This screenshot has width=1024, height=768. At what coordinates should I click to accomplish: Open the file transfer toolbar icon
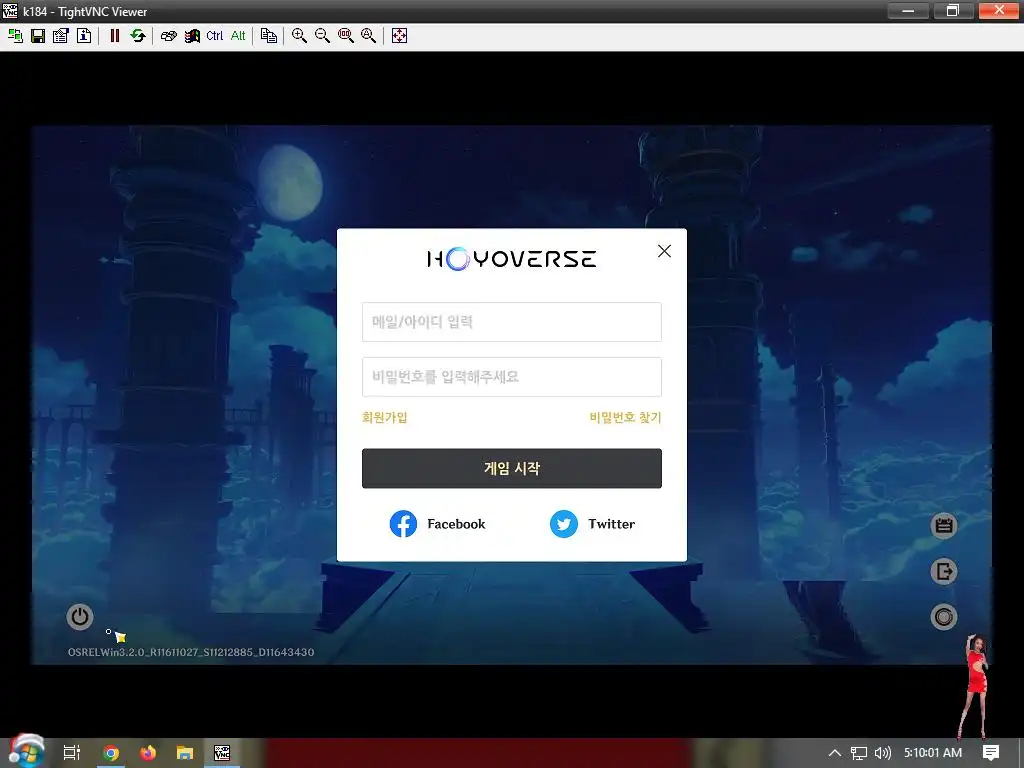tap(268, 36)
